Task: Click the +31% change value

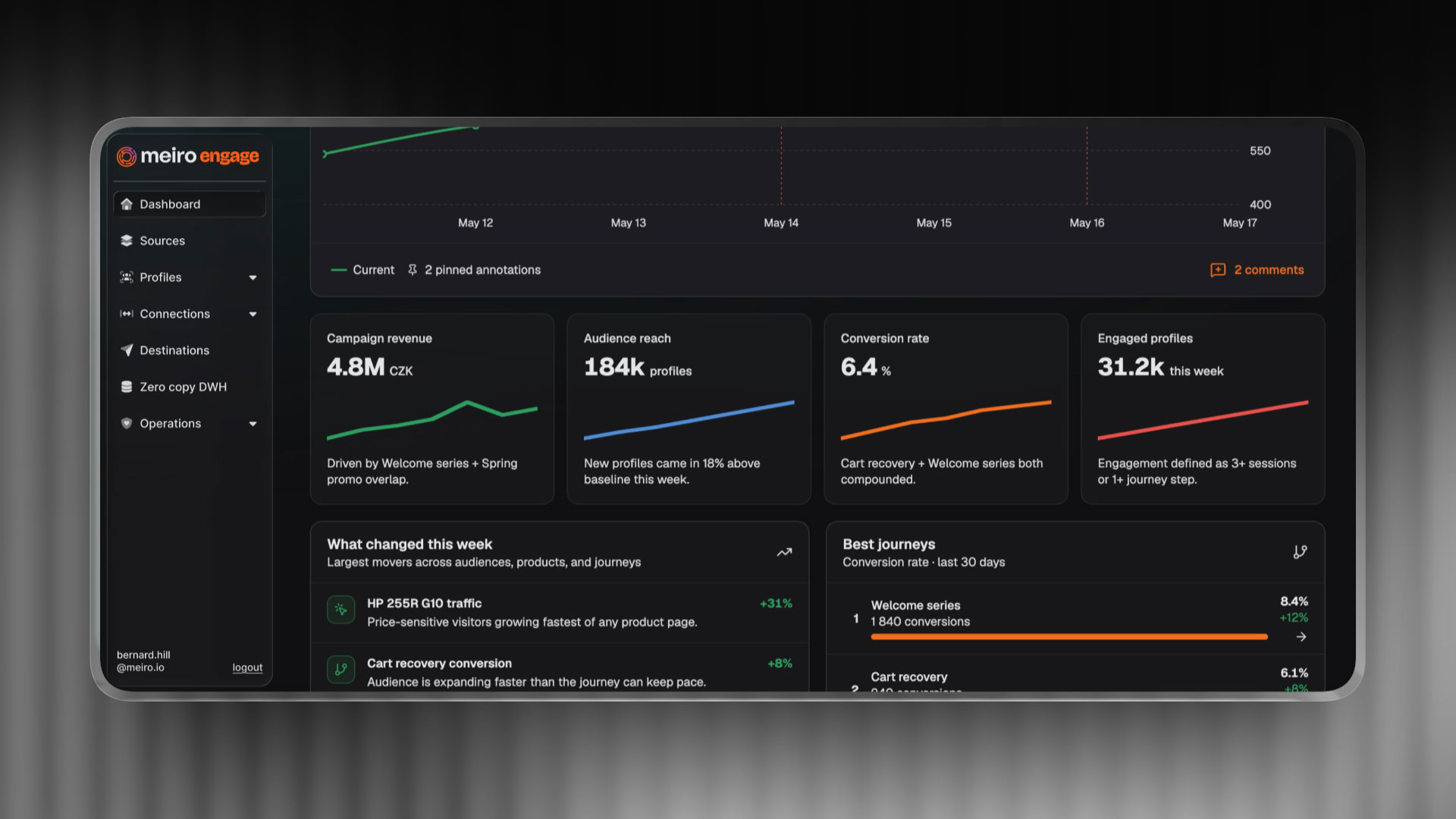Action: pos(776,604)
